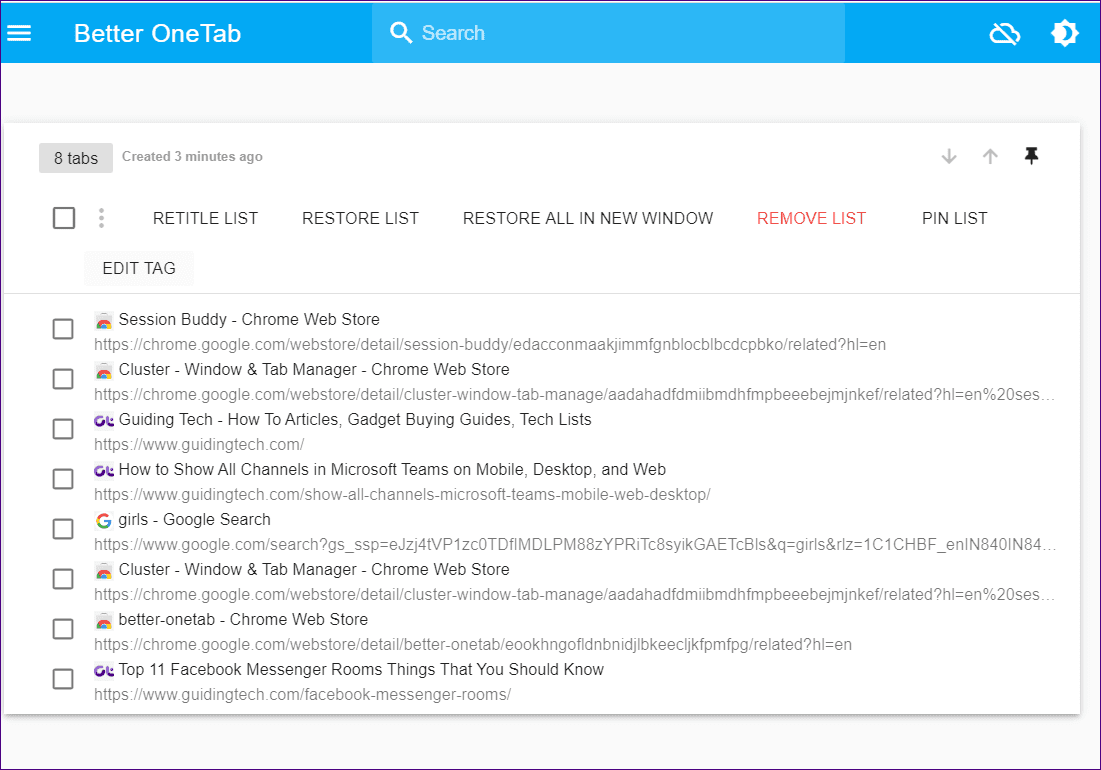Viewport: 1101px width, 770px height.
Task: Check the Microsoft Teams article checkbox
Action: click(x=63, y=479)
